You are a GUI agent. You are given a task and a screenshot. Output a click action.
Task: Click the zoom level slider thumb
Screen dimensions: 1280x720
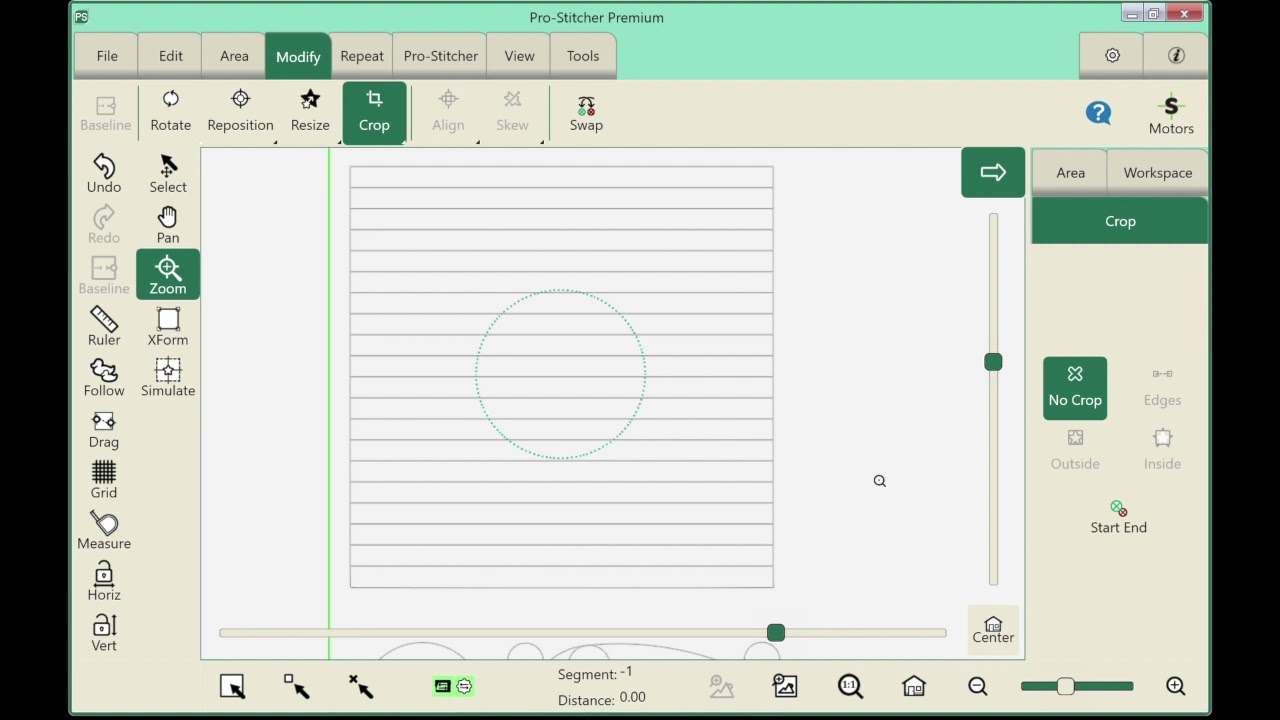coord(1065,686)
